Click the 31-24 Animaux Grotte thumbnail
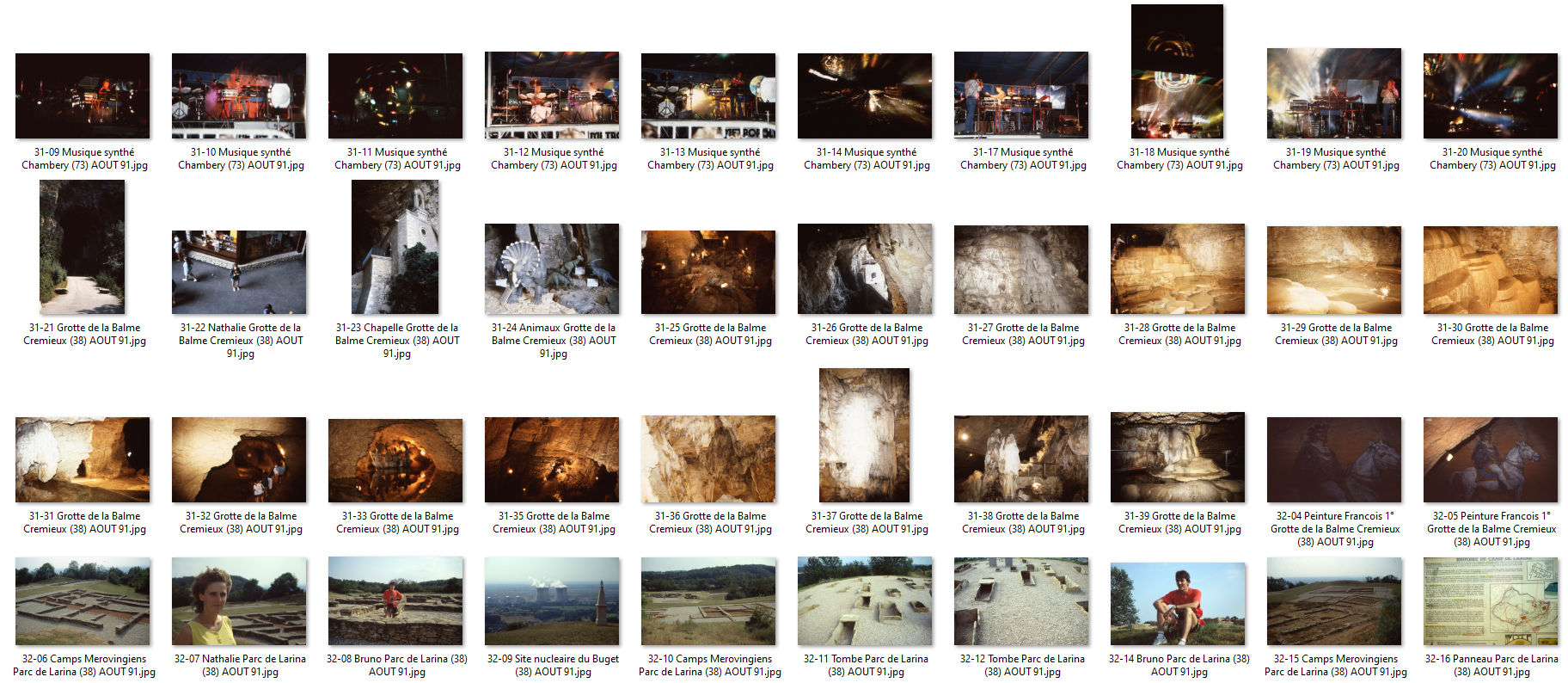The width and height of the screenshot is (1568, 683). [x=552, y=269]
